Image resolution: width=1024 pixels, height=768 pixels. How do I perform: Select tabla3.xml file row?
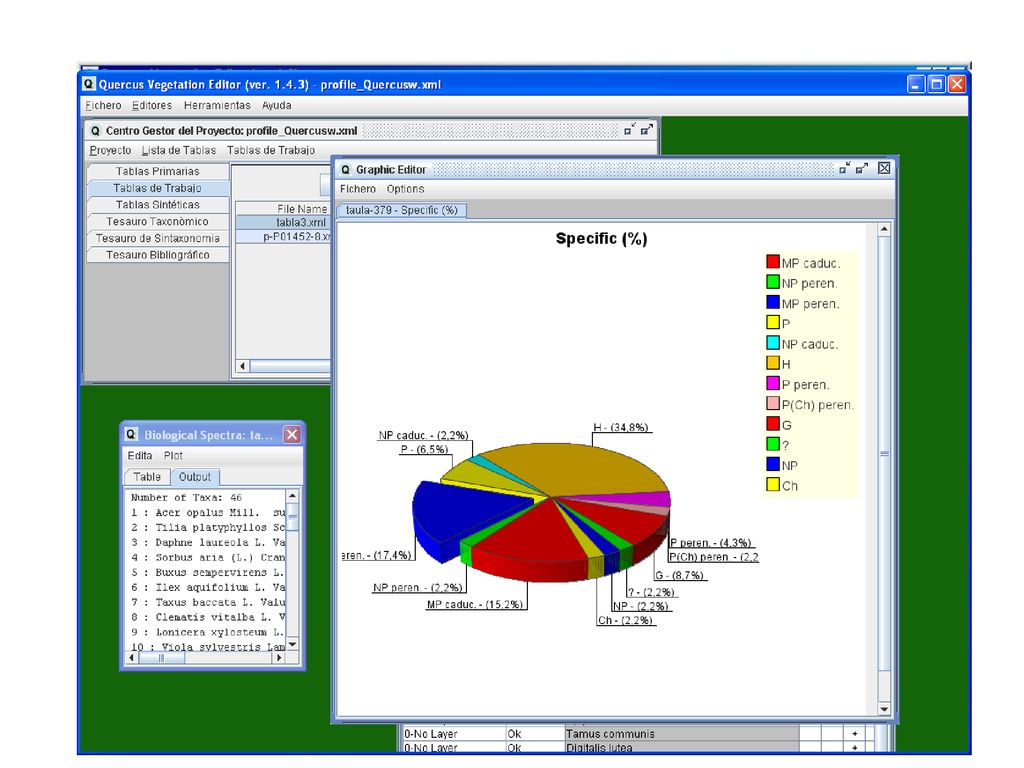click(x=284, y=223)
